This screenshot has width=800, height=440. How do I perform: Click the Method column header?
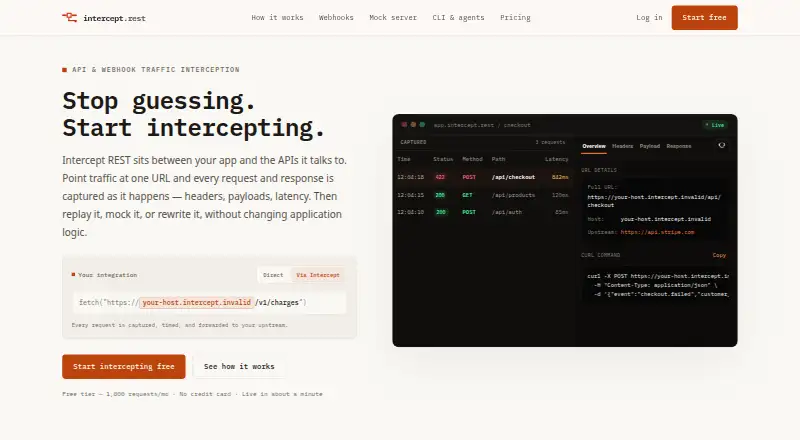472,159
